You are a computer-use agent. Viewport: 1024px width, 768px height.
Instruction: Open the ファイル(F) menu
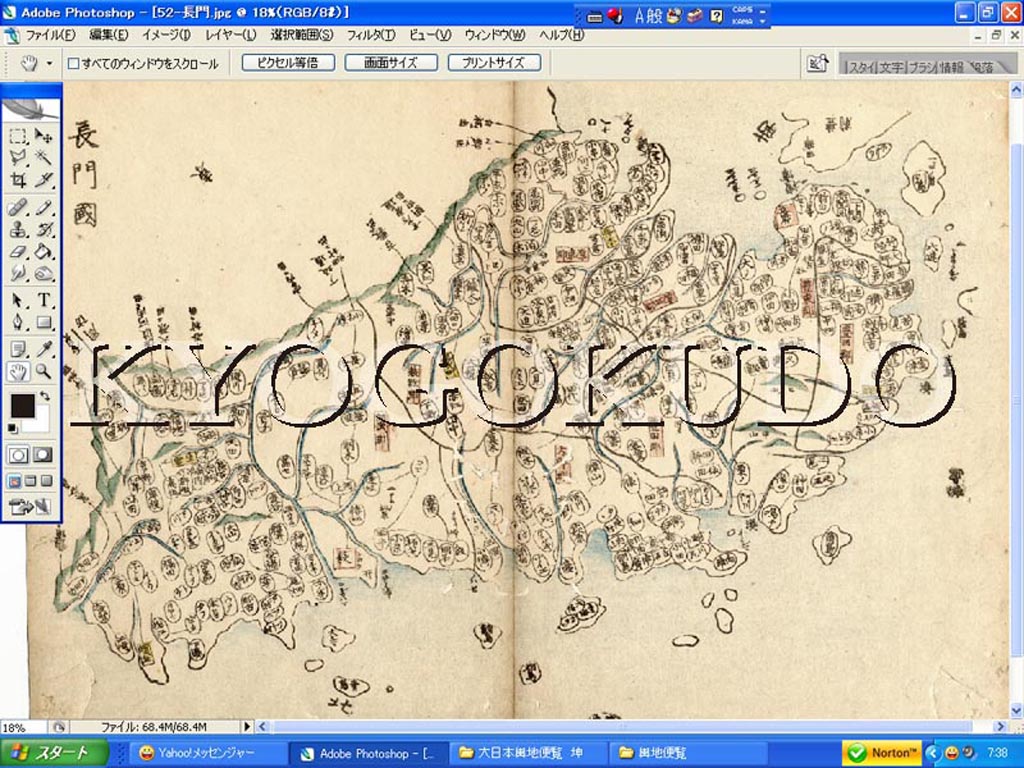50,35
